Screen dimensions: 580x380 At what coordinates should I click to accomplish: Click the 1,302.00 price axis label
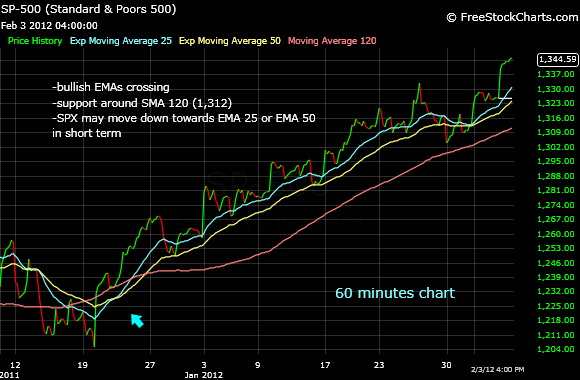[x=556, y=147]
